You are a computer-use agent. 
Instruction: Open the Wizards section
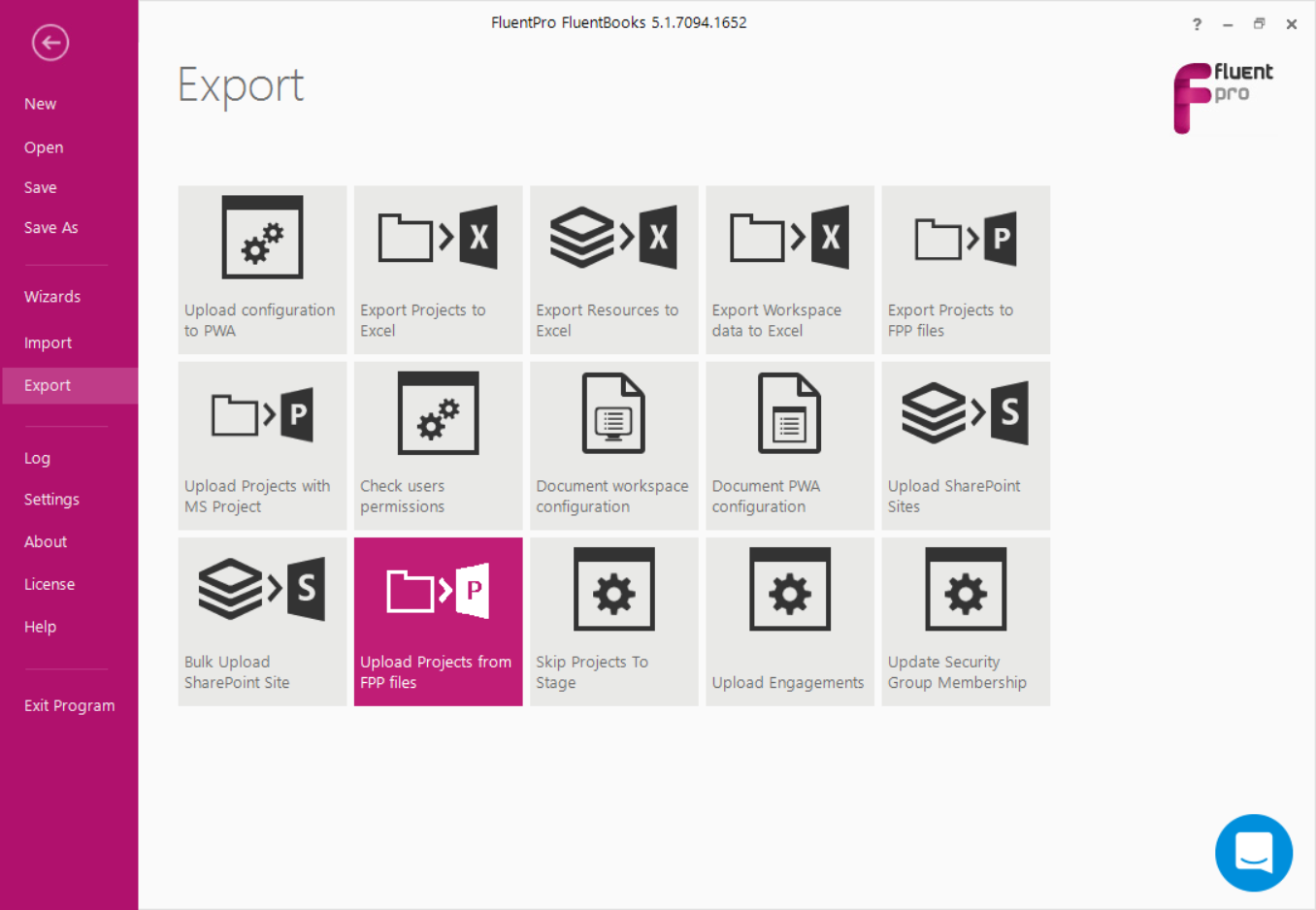[x=52, y=297]
